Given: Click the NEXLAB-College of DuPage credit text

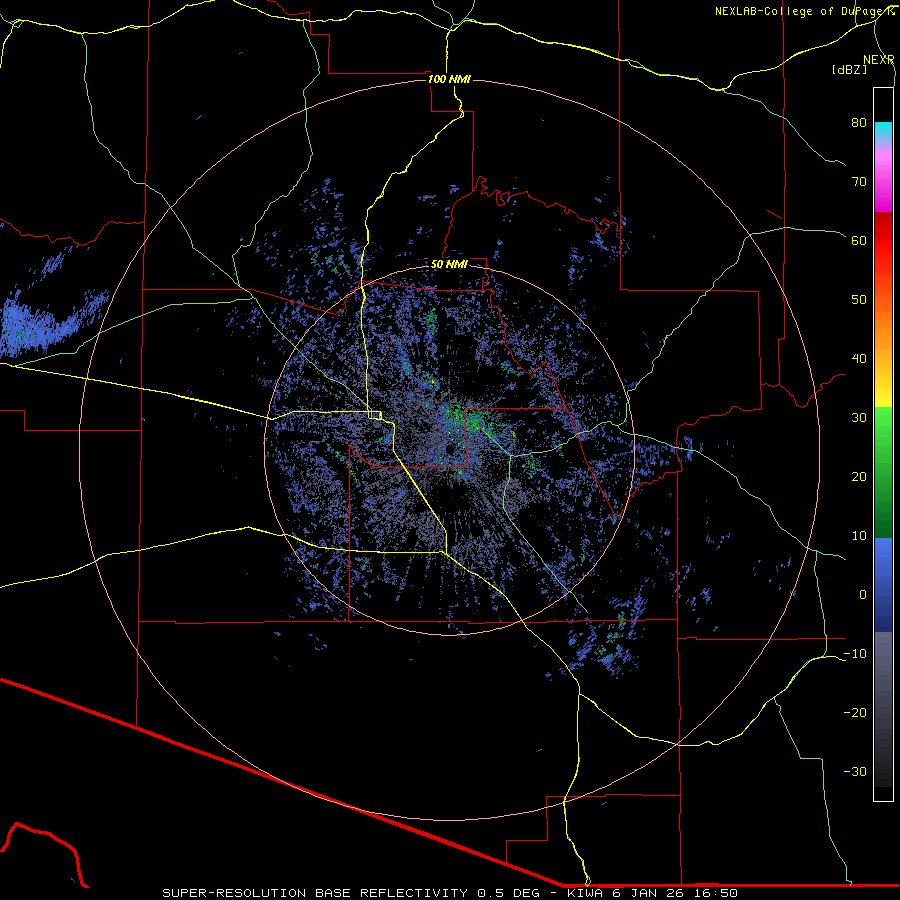Looking at the screenshot, I should (804, 11).
